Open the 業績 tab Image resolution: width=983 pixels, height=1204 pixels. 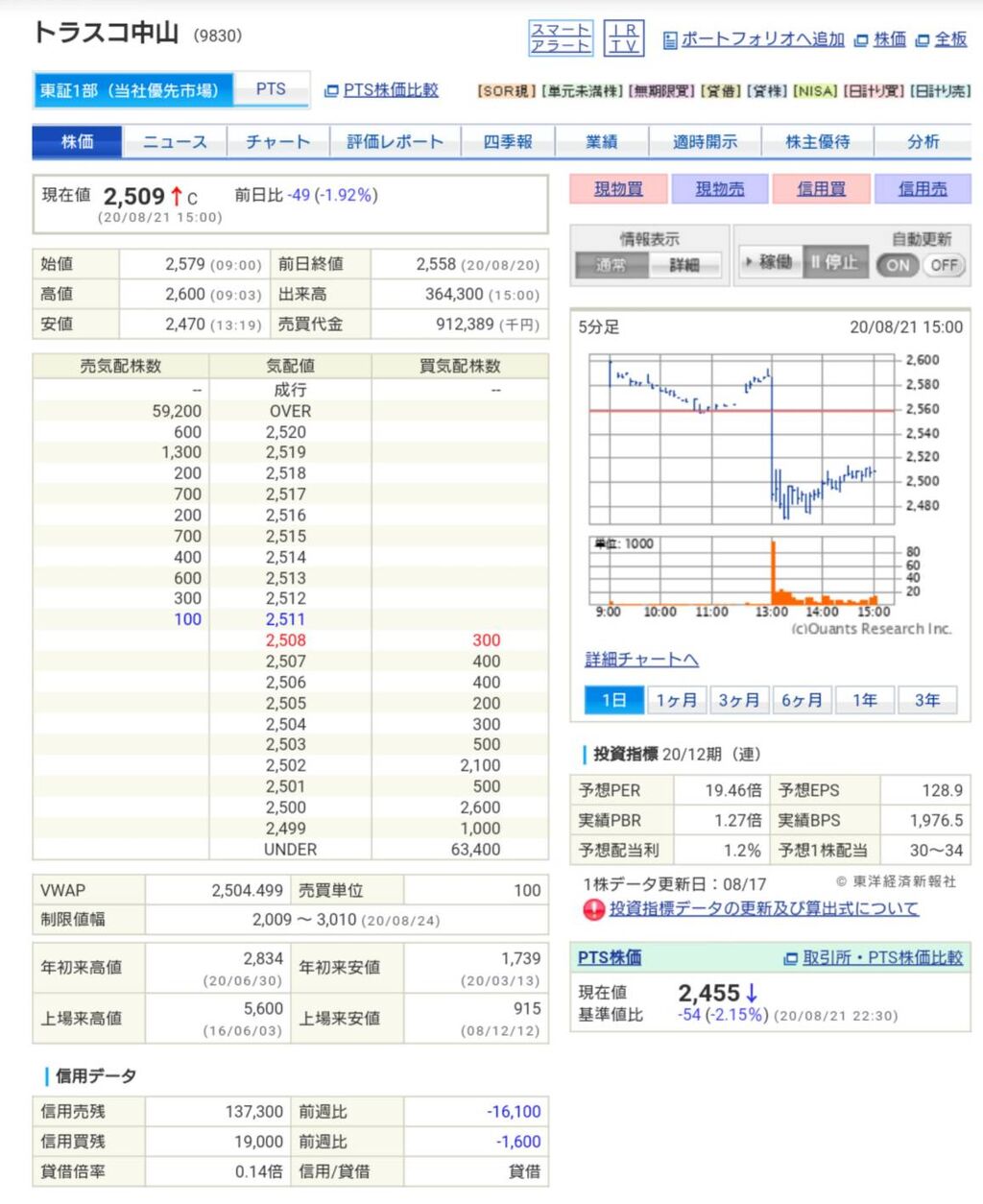point(602,142)
